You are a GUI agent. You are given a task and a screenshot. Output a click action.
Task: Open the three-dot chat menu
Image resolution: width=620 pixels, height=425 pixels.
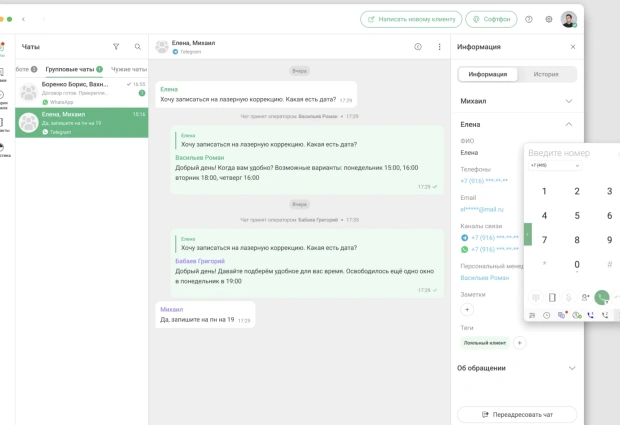[439, 46]
